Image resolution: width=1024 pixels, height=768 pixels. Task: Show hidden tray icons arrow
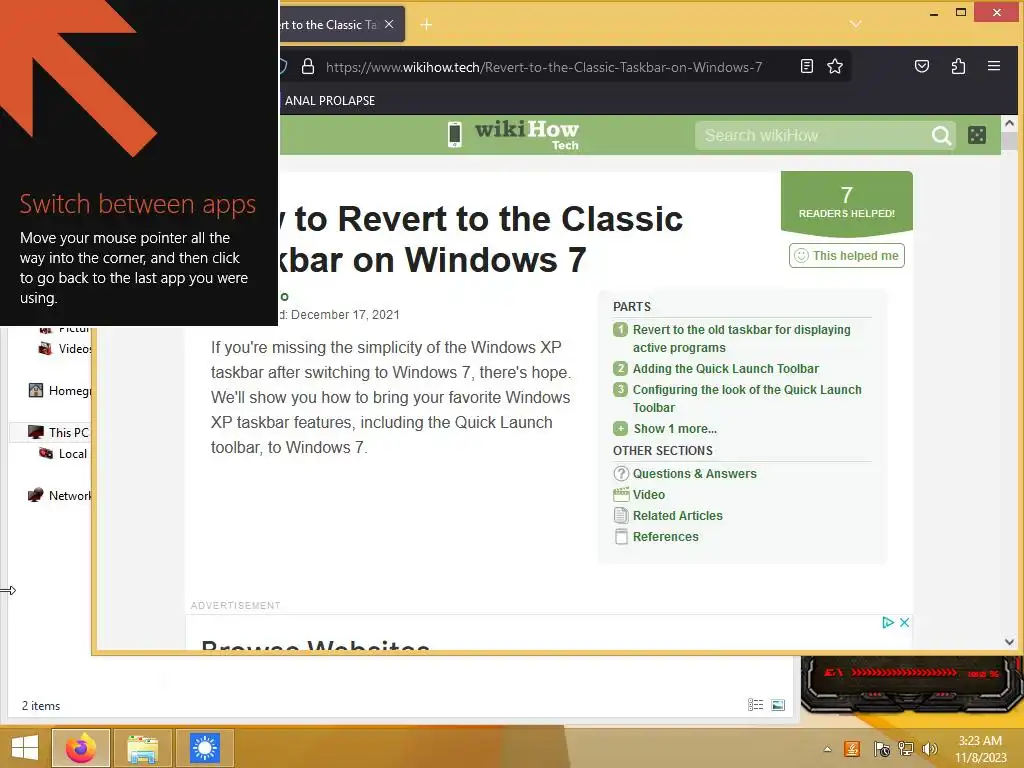827,749
